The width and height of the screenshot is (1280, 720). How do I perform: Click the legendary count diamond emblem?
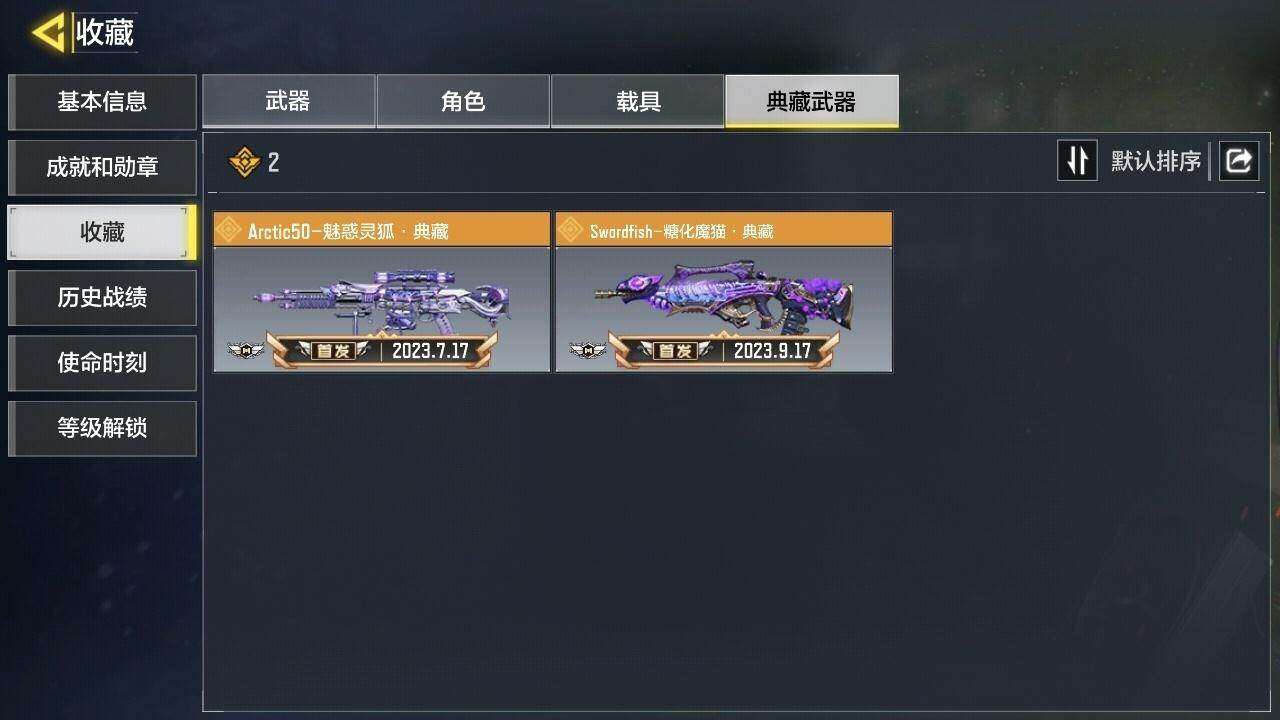244,162
